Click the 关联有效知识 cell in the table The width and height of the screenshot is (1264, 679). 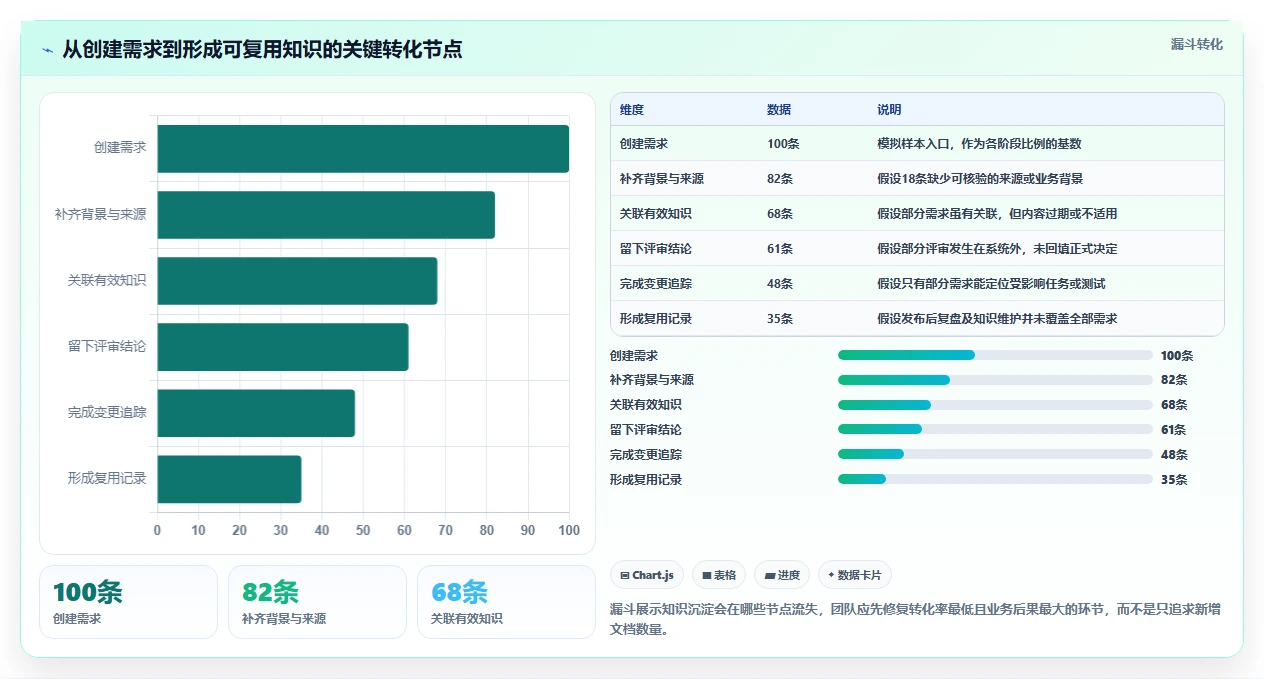point(656,214)
